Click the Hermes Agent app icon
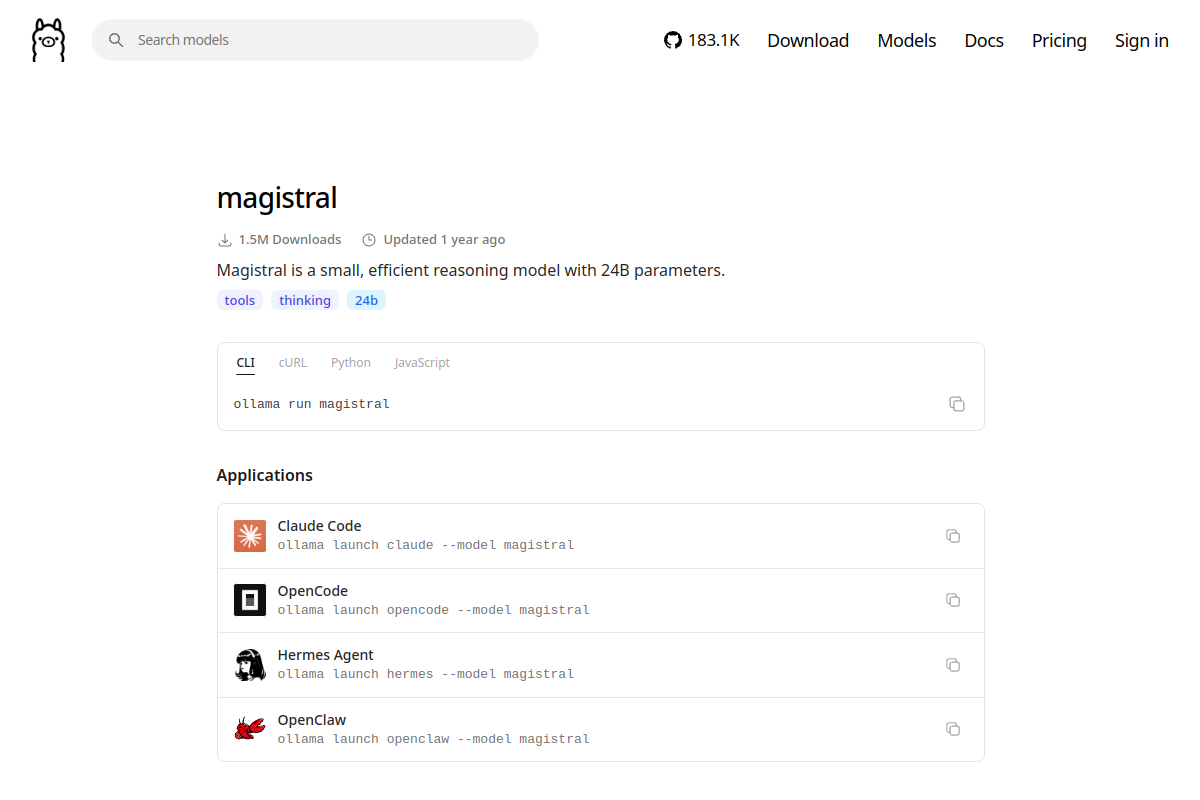Viewport: 1200px width, 800px height. pyautogui.click(x=250, y=665)
